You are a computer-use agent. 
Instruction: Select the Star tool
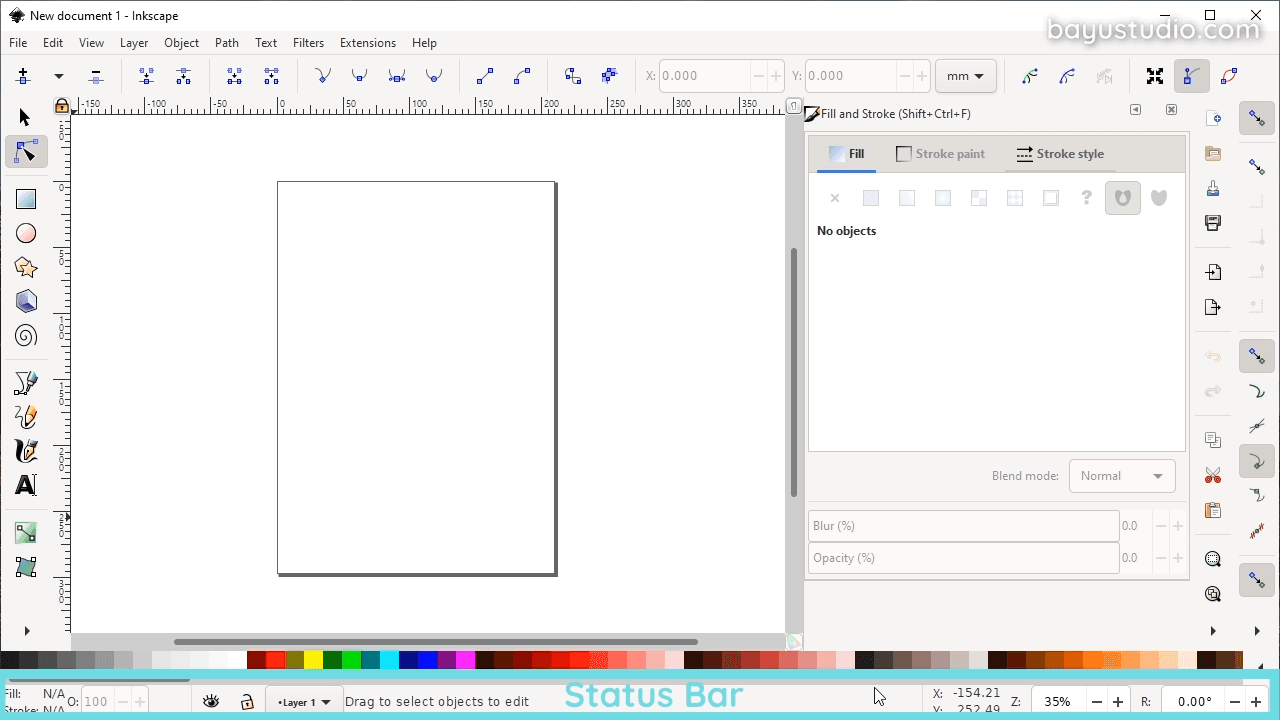pyautogui.click(x=26, y=267)
